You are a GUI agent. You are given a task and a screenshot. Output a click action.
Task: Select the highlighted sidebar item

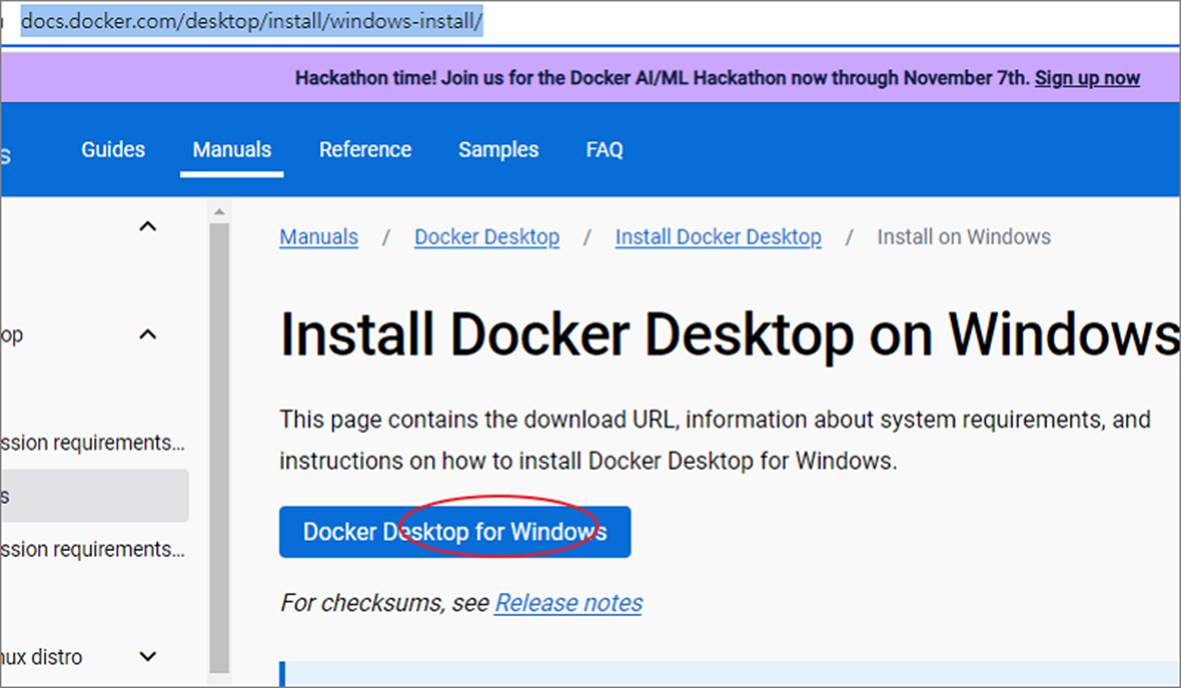point(94,496)
